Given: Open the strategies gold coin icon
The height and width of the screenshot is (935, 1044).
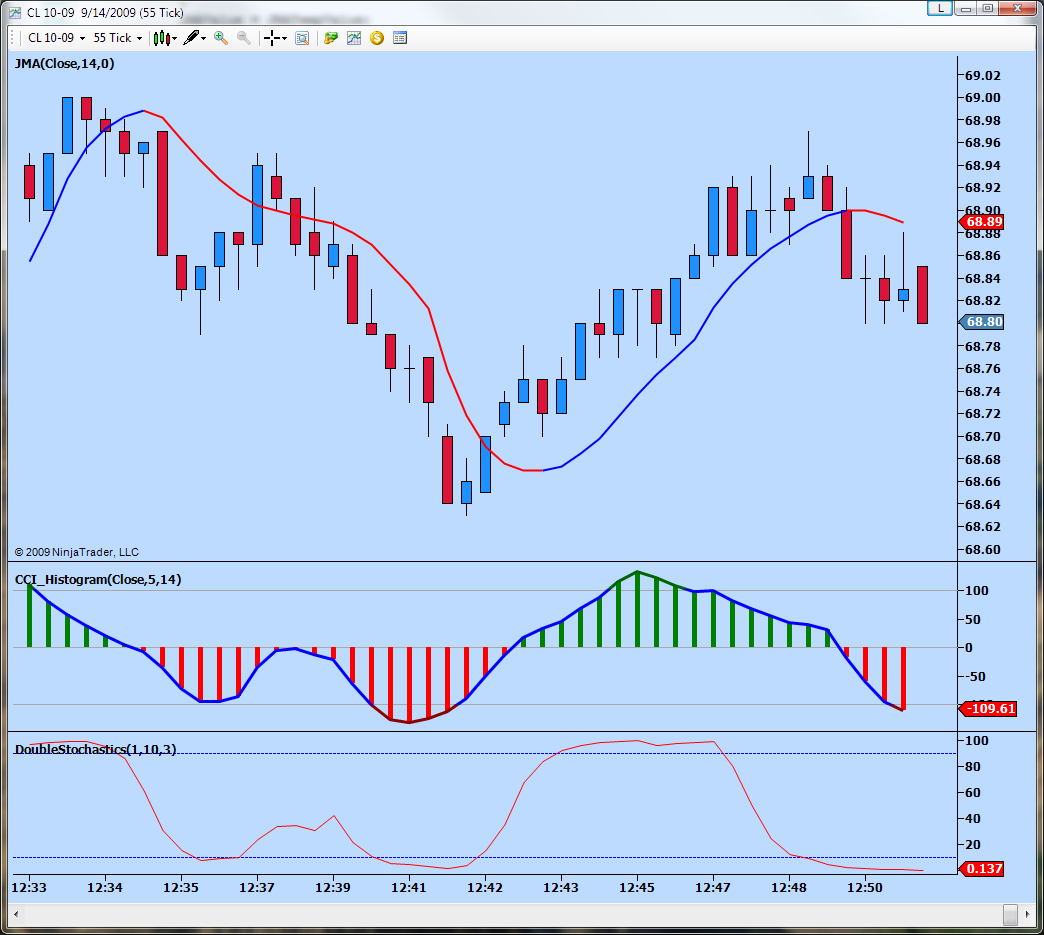Looking at the screenshot, I should (377, 38).
